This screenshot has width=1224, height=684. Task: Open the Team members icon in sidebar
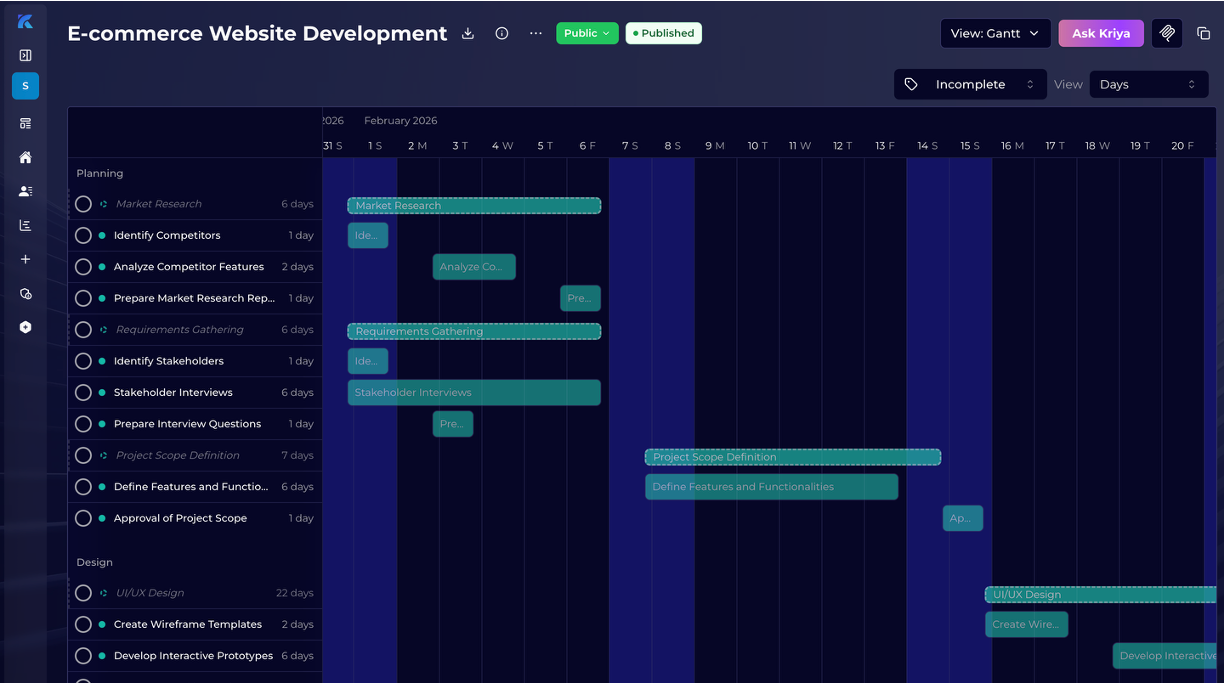click(25, 190)
